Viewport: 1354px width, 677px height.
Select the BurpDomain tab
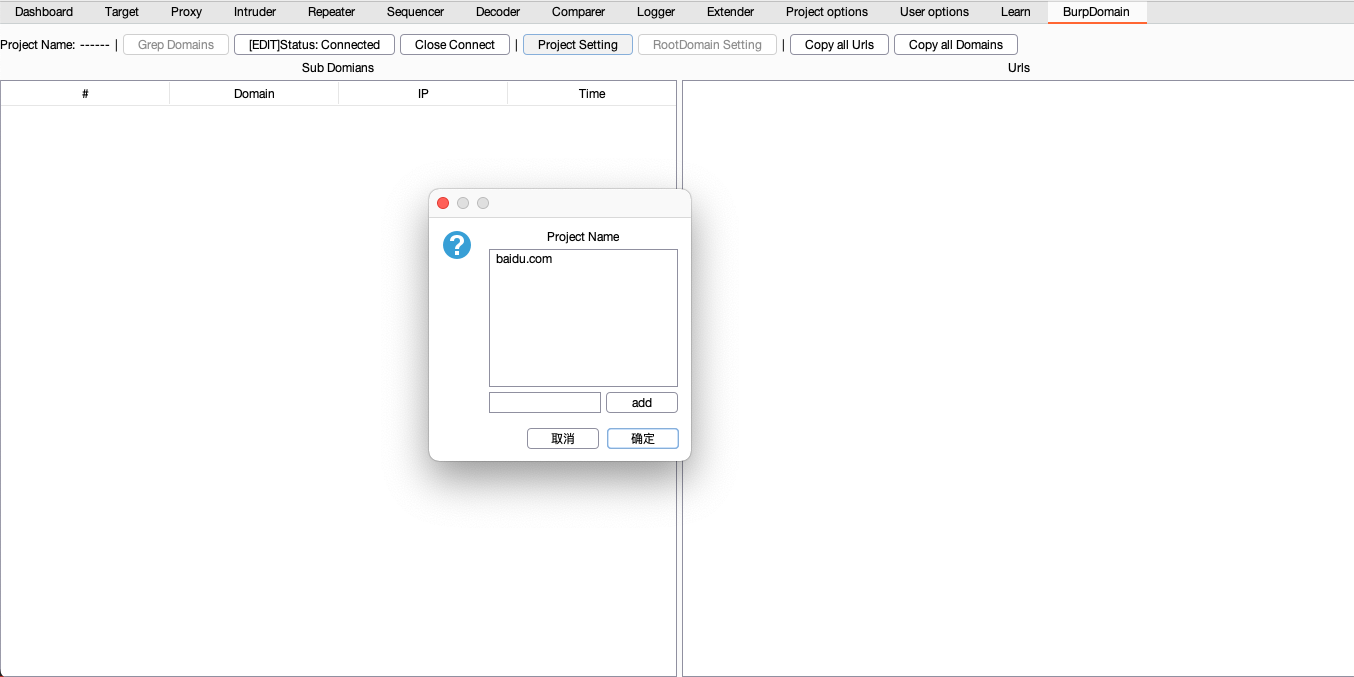(1096, 12)
